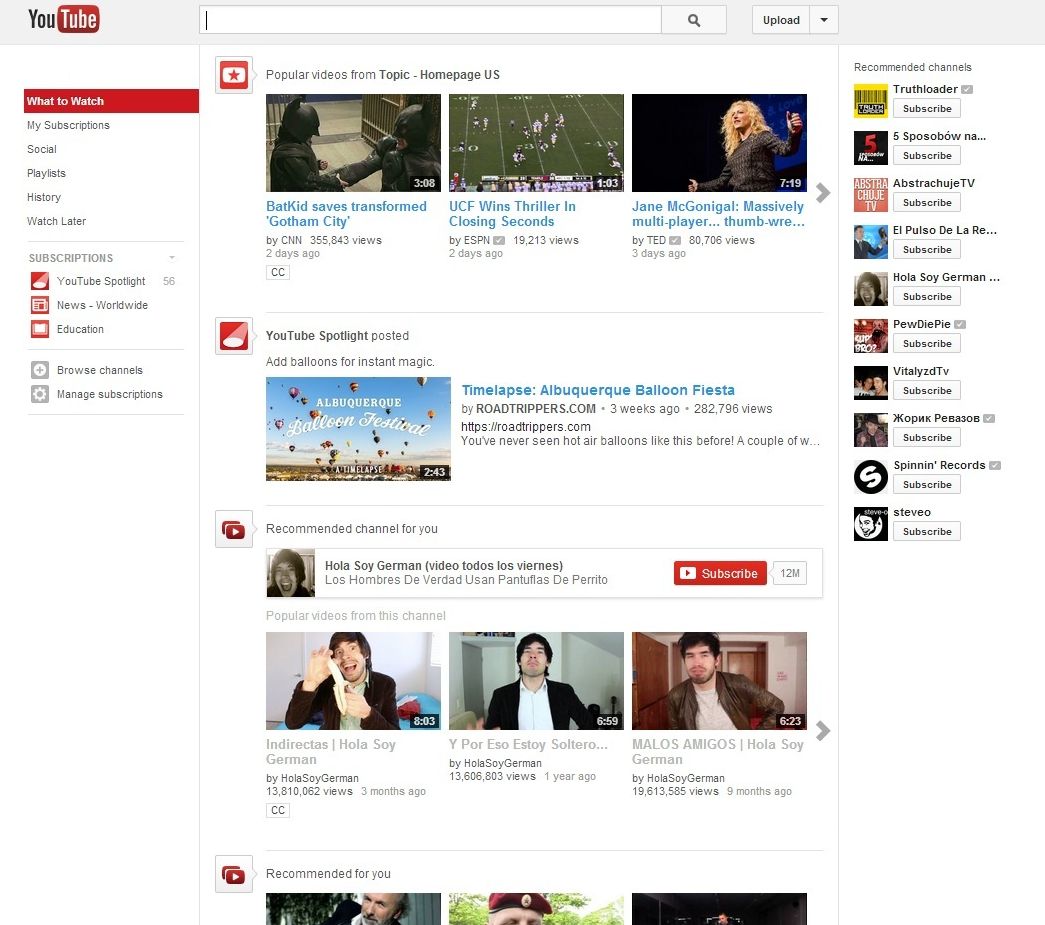The image size is (1045, 925).
Task: Click the YouTube logo
Action: coord(63,19)
